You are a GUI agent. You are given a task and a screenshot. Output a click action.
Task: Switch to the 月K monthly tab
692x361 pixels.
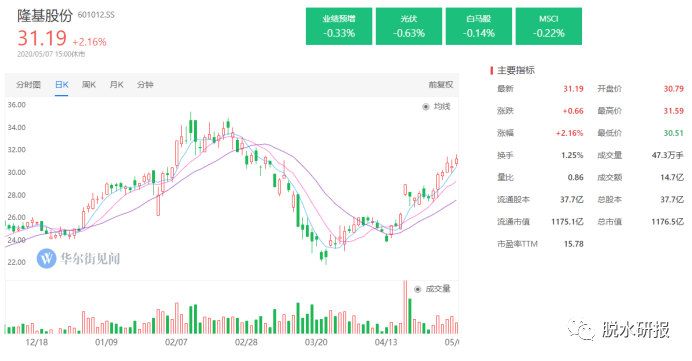pyautogui.click(x=116, y=84)
